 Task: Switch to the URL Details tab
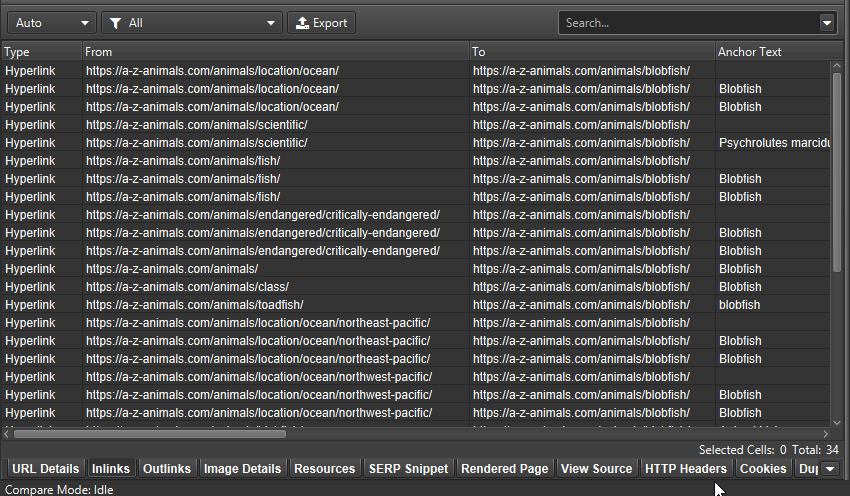(x=45, y=469)
